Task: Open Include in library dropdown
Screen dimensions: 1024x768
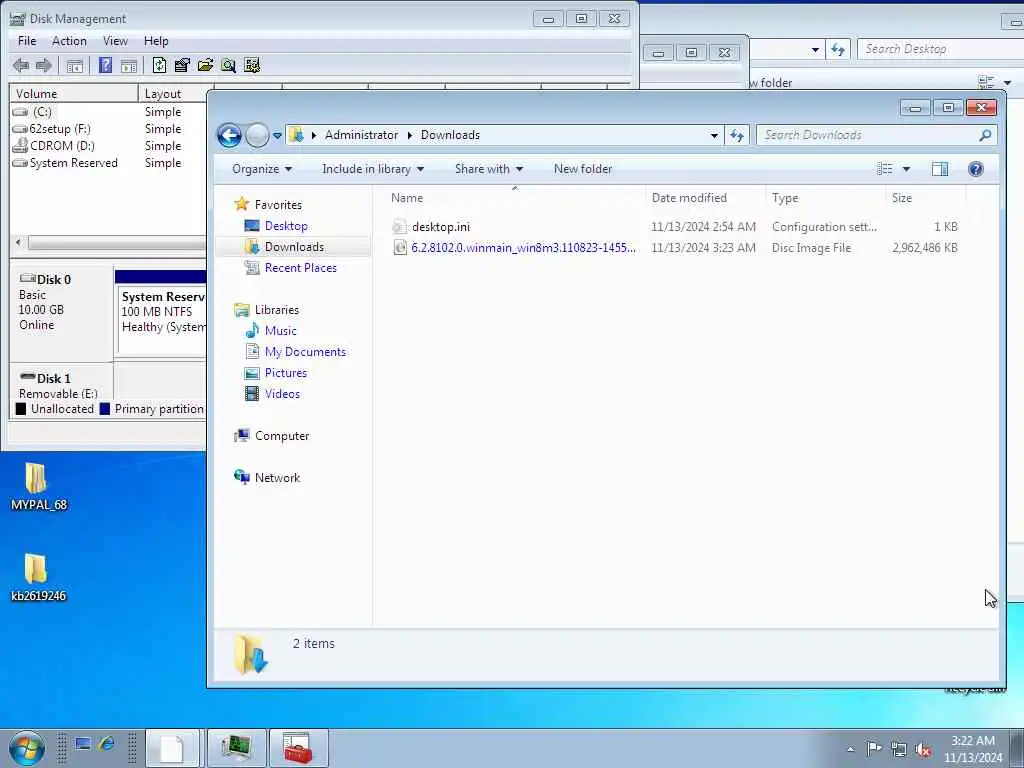Action: point(373,169)
